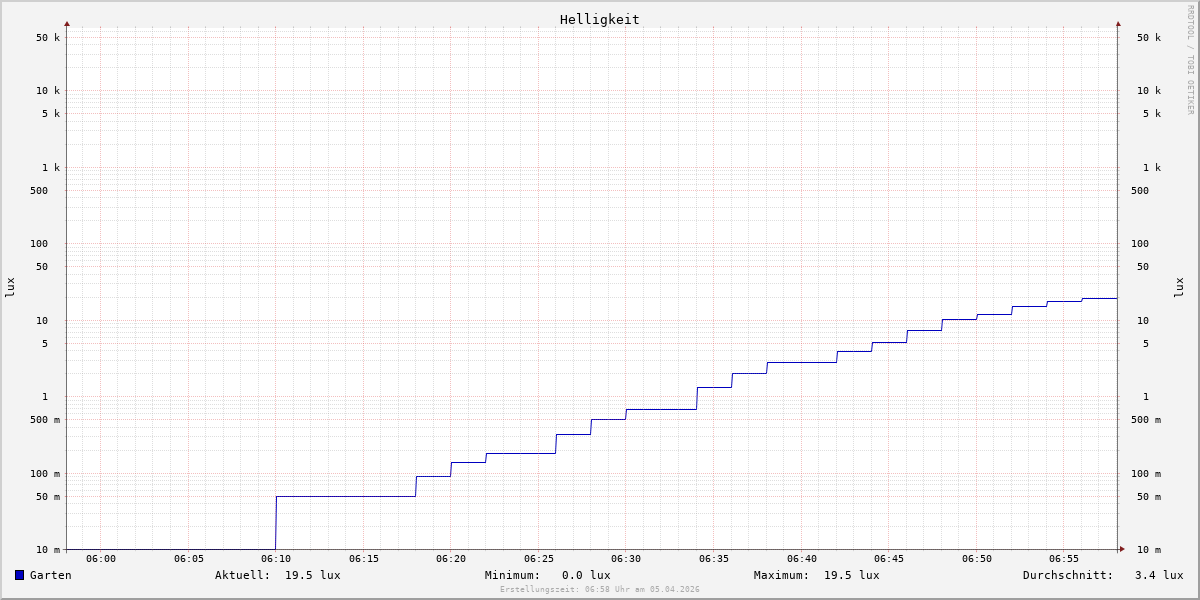Click the Durchschnitt 3.4 lux value
Image resolution: width=1200 pixels, height=600 pixels.
pyautogui.click(x=1158, y=575)
